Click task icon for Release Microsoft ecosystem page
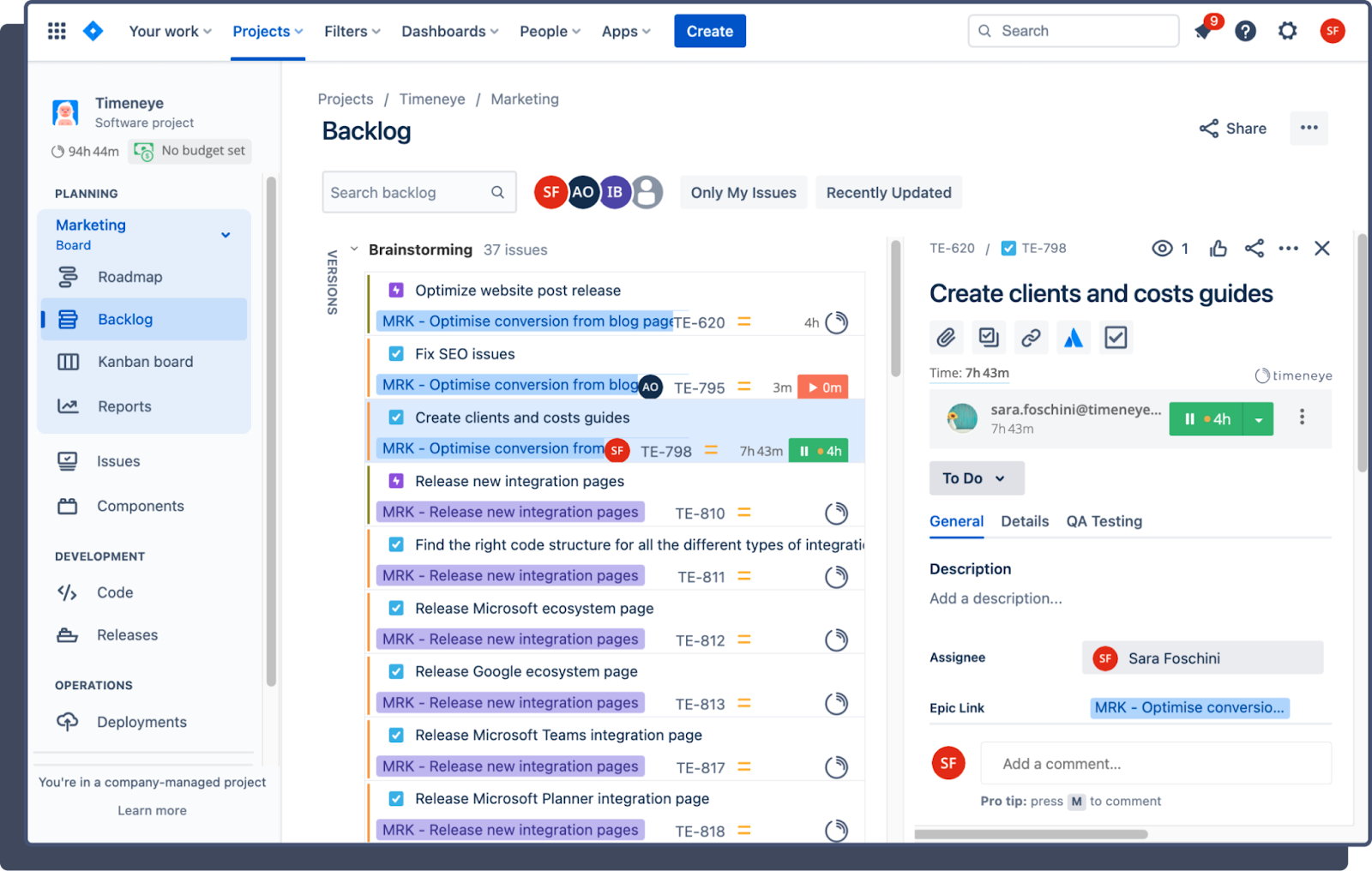1372x871 pixels. 396,608
